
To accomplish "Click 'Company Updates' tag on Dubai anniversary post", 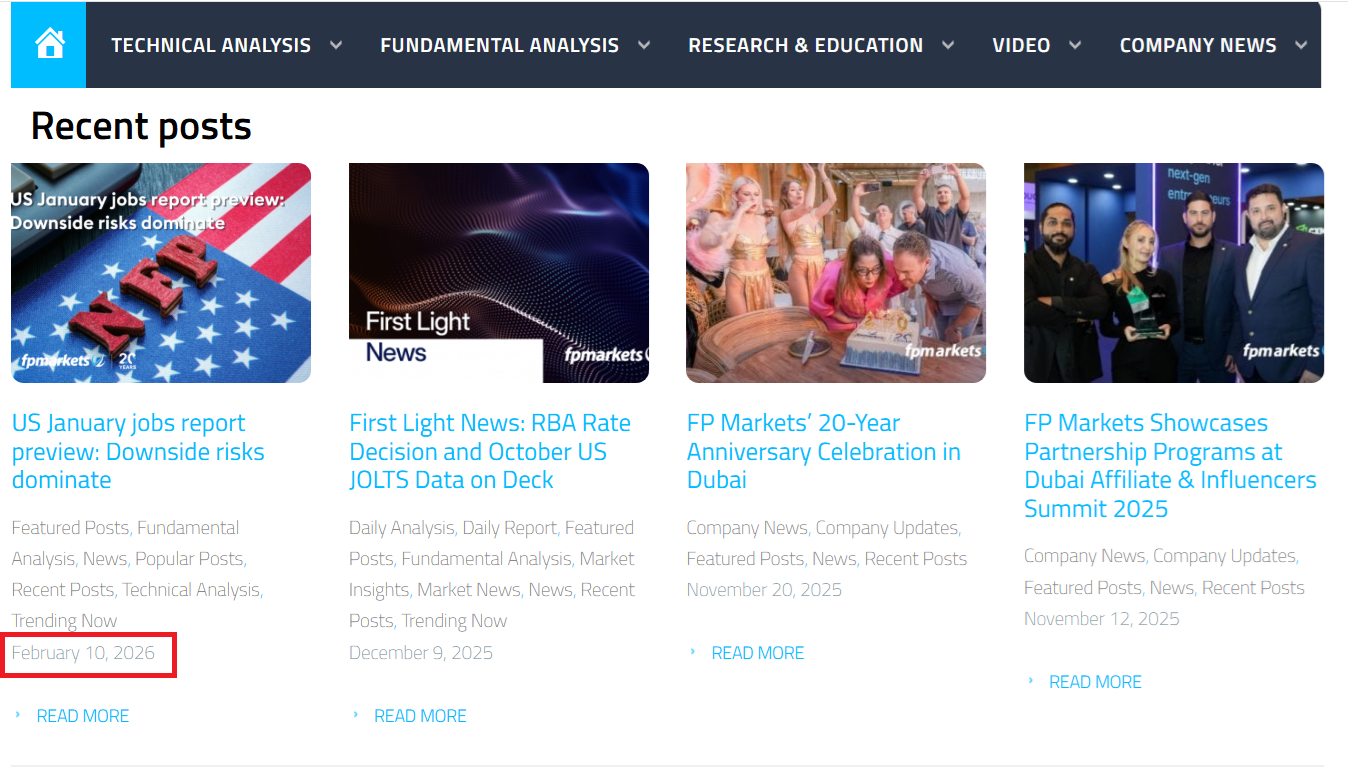I will pyautogui.click(x=886, y=528).
